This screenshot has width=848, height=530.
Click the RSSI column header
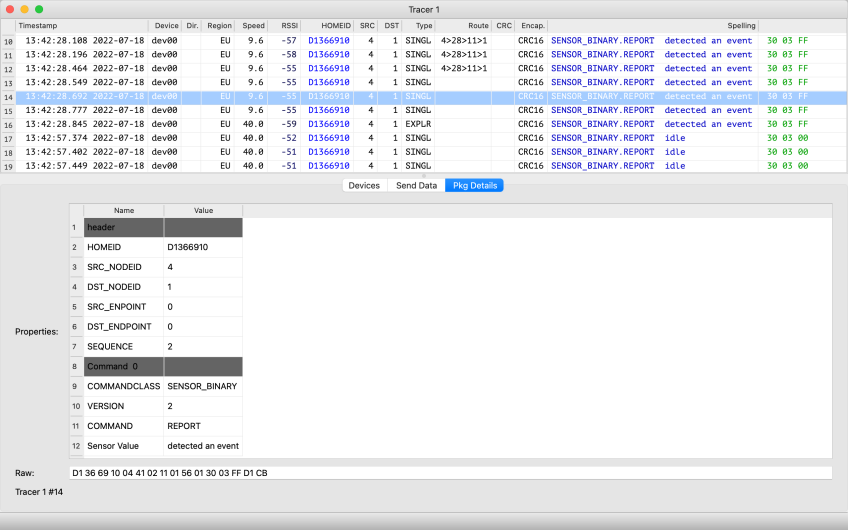coord(289,25)
